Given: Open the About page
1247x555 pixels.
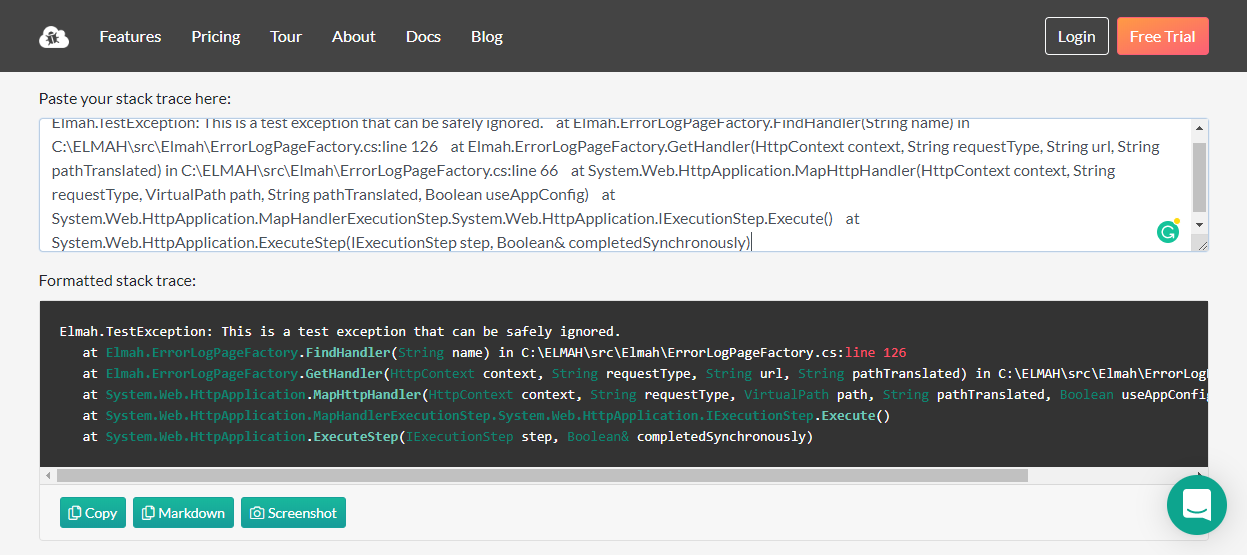Looking at the screenshot, I should tap(354, 36).
